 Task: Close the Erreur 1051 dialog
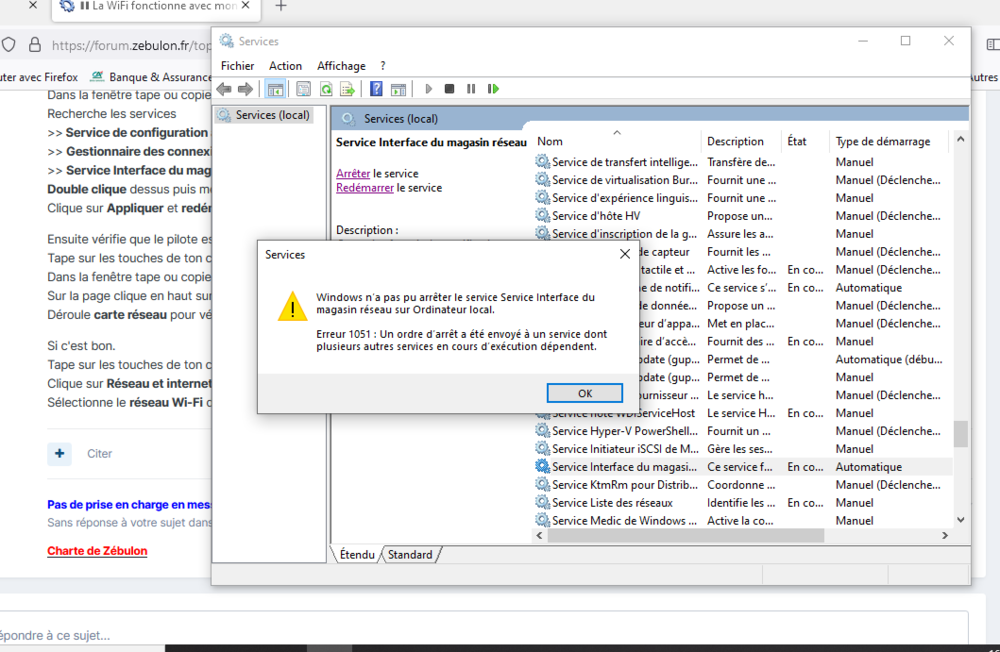[x=625, y=255]
